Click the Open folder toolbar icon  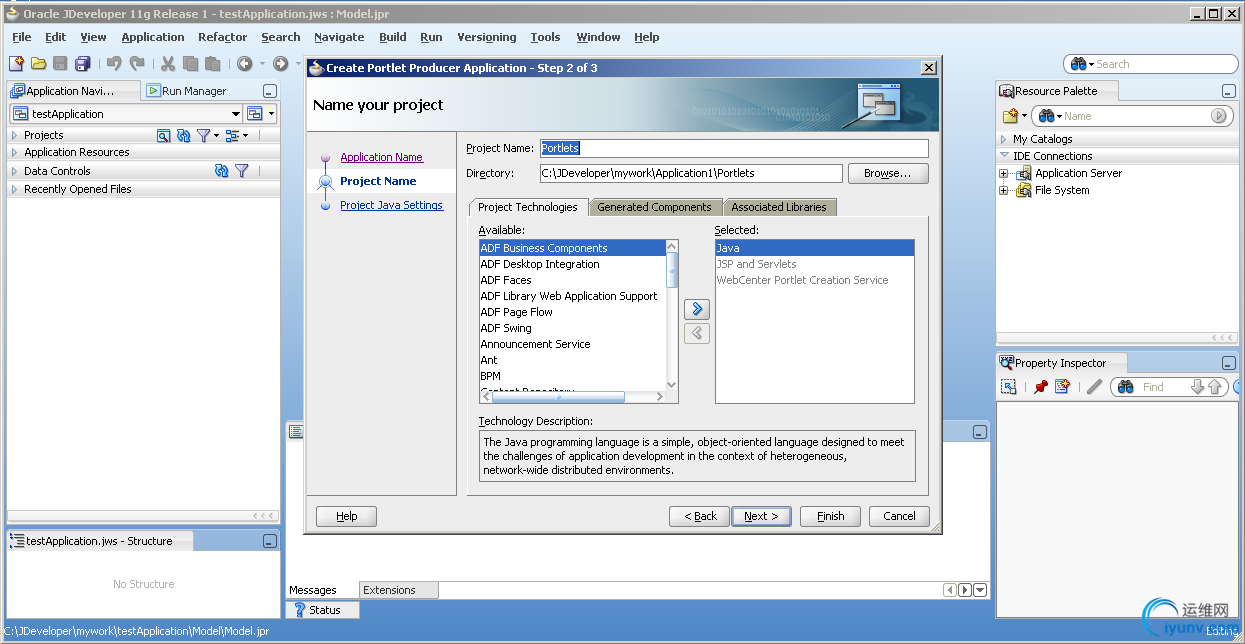38,64
